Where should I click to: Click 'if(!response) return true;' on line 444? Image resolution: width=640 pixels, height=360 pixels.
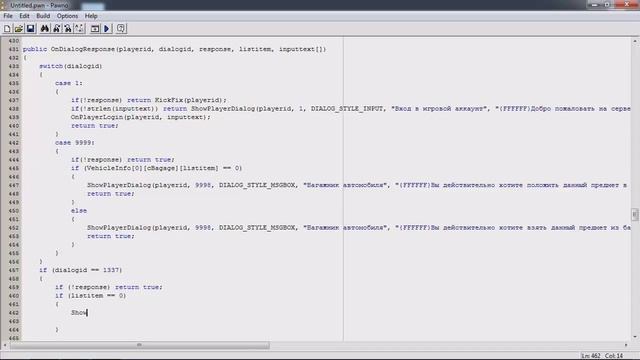[123, 160]
